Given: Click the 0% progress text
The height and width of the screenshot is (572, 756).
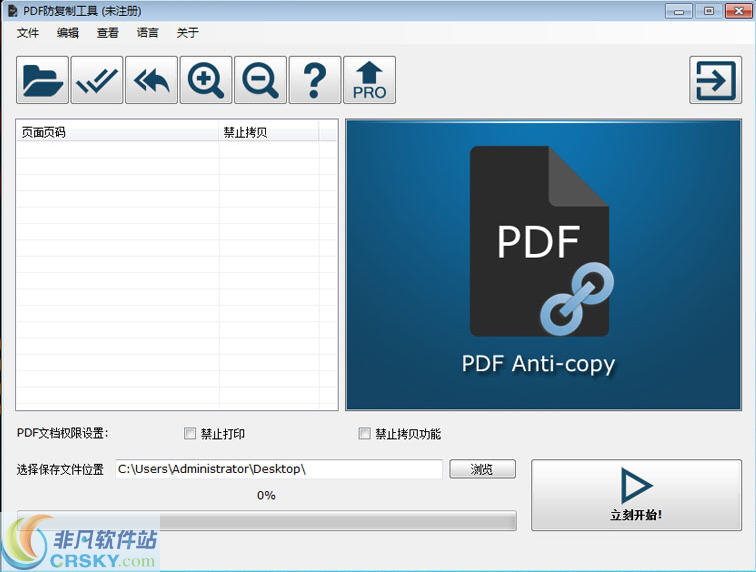Looking at the screenshot, I should point(266,495).
